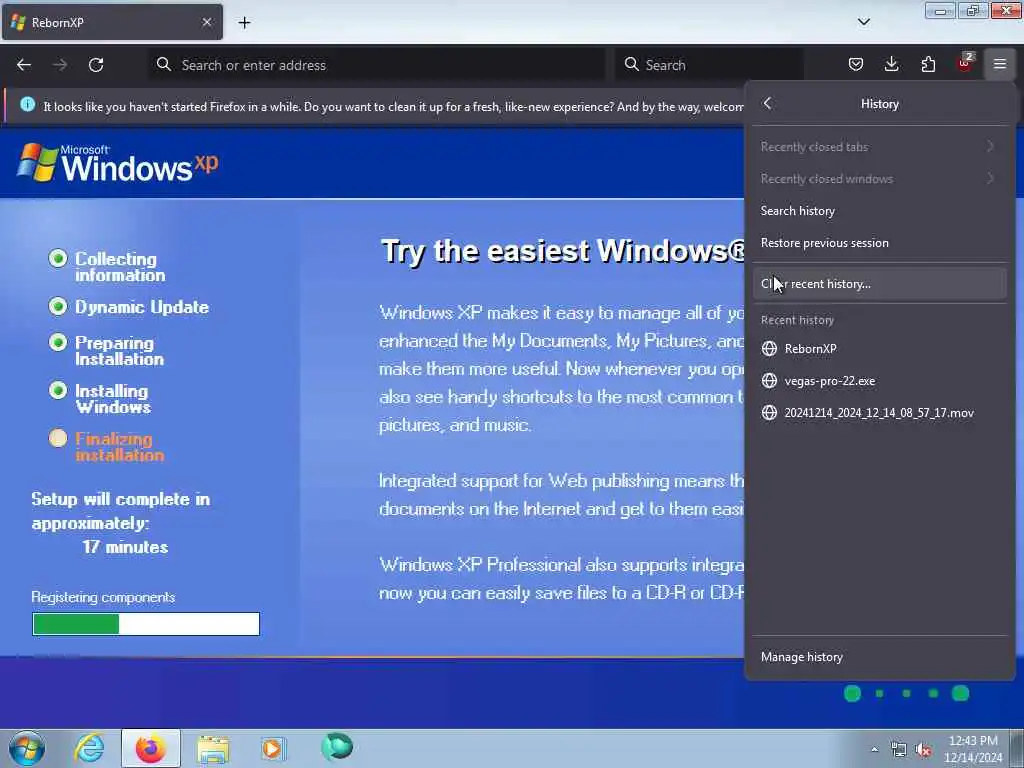Open the media player taskbar icon
Image resolution: width=1024 pixels, height=768 pixels.
[x=273, y=748]
